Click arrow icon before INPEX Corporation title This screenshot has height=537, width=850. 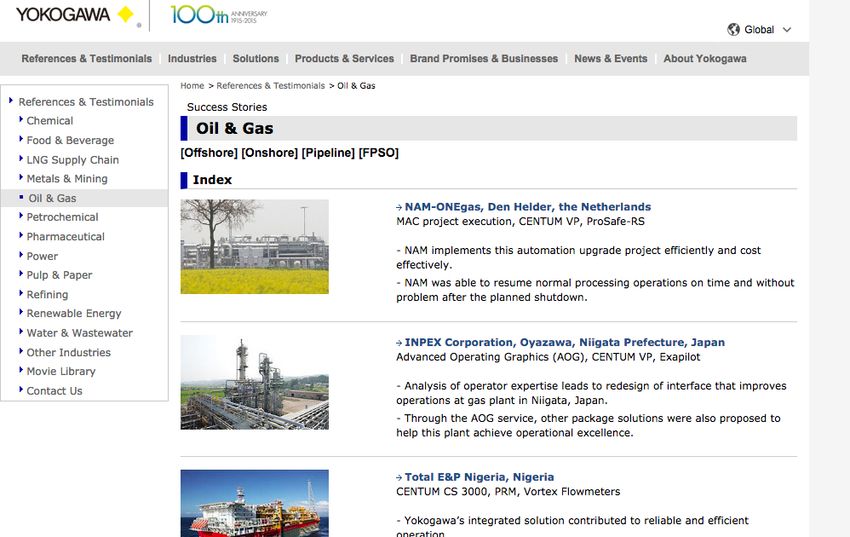[x=399, y=343]
